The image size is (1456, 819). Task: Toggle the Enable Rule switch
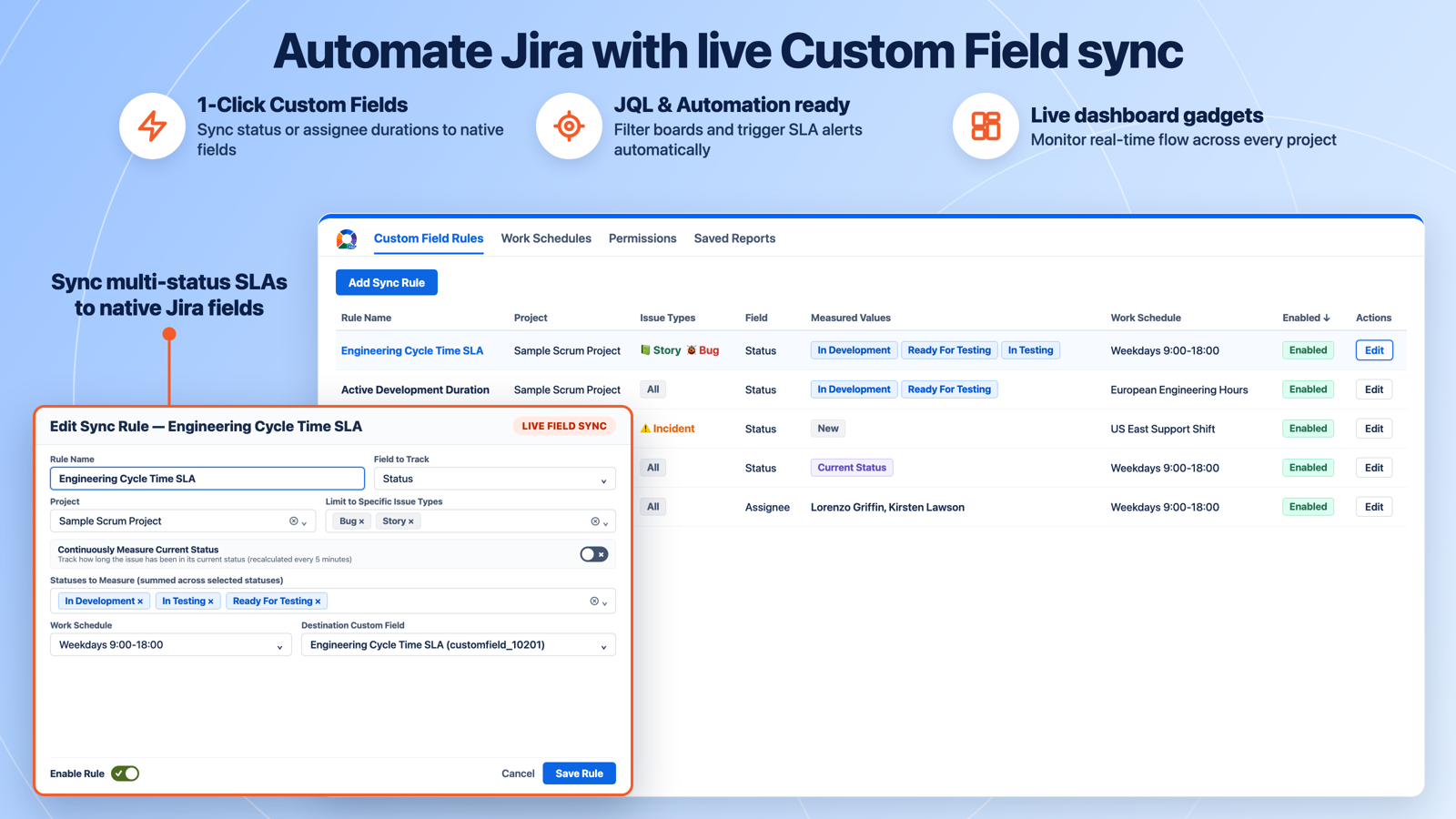126,773
